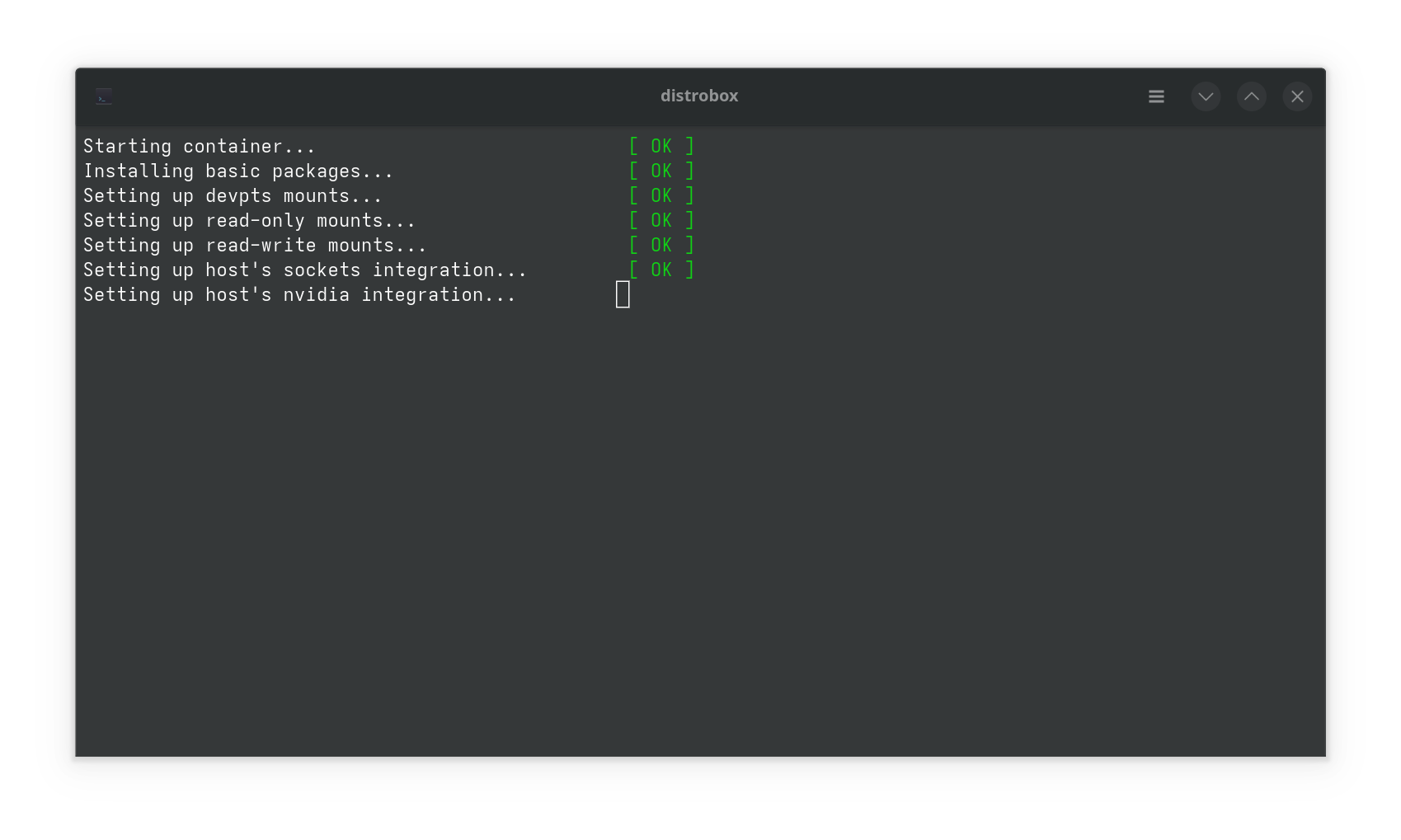Click Installing basic packages text
This screenshot has width=1401, height=840.
238,171
